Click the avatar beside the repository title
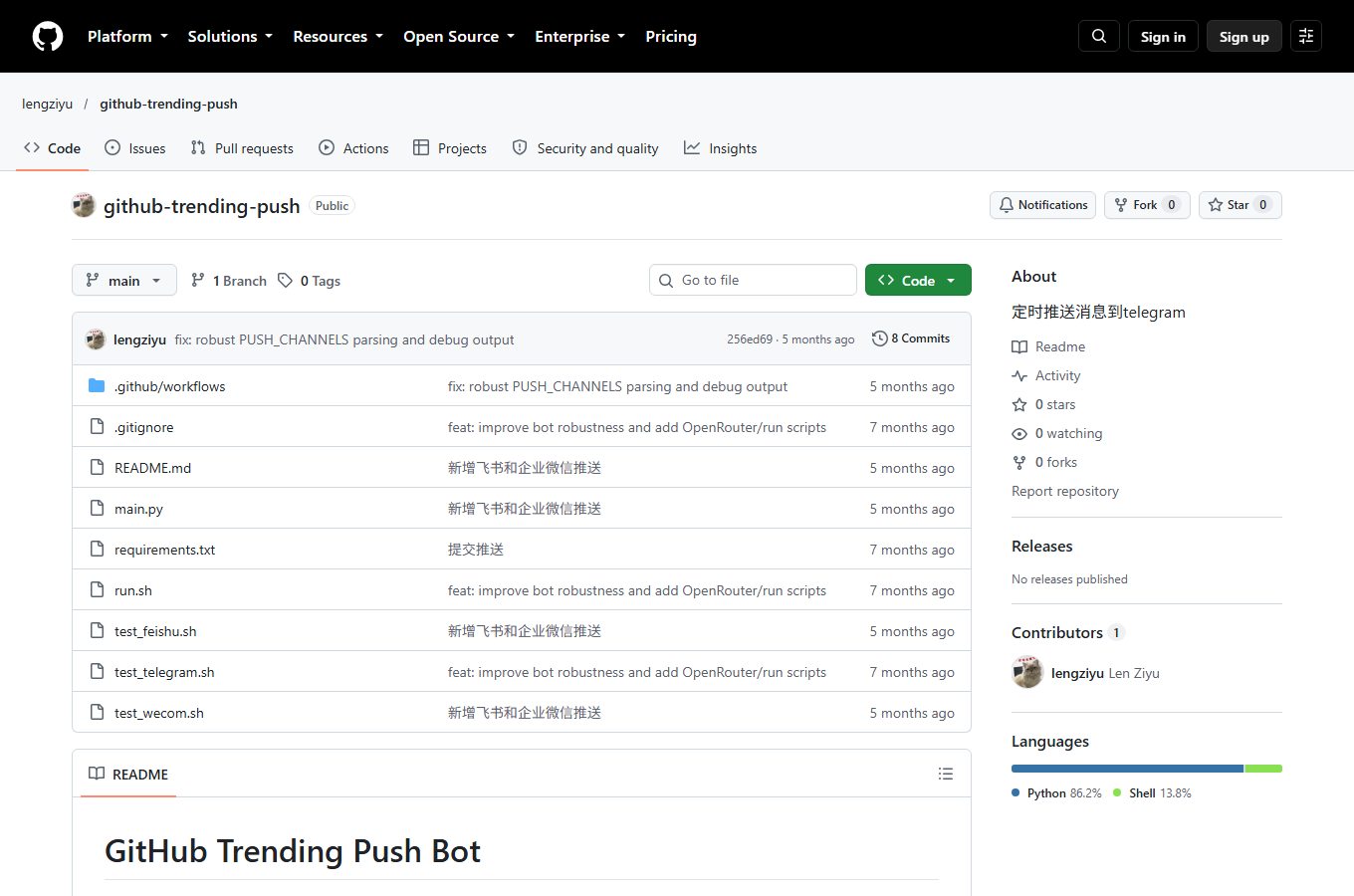This screenshot has width=1354, height=896. 84,205
